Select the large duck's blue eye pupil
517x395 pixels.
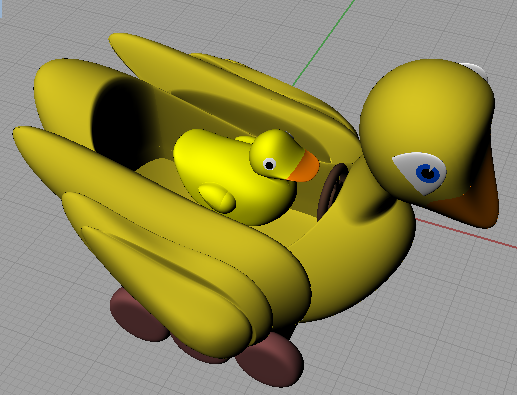coord(428,174)
